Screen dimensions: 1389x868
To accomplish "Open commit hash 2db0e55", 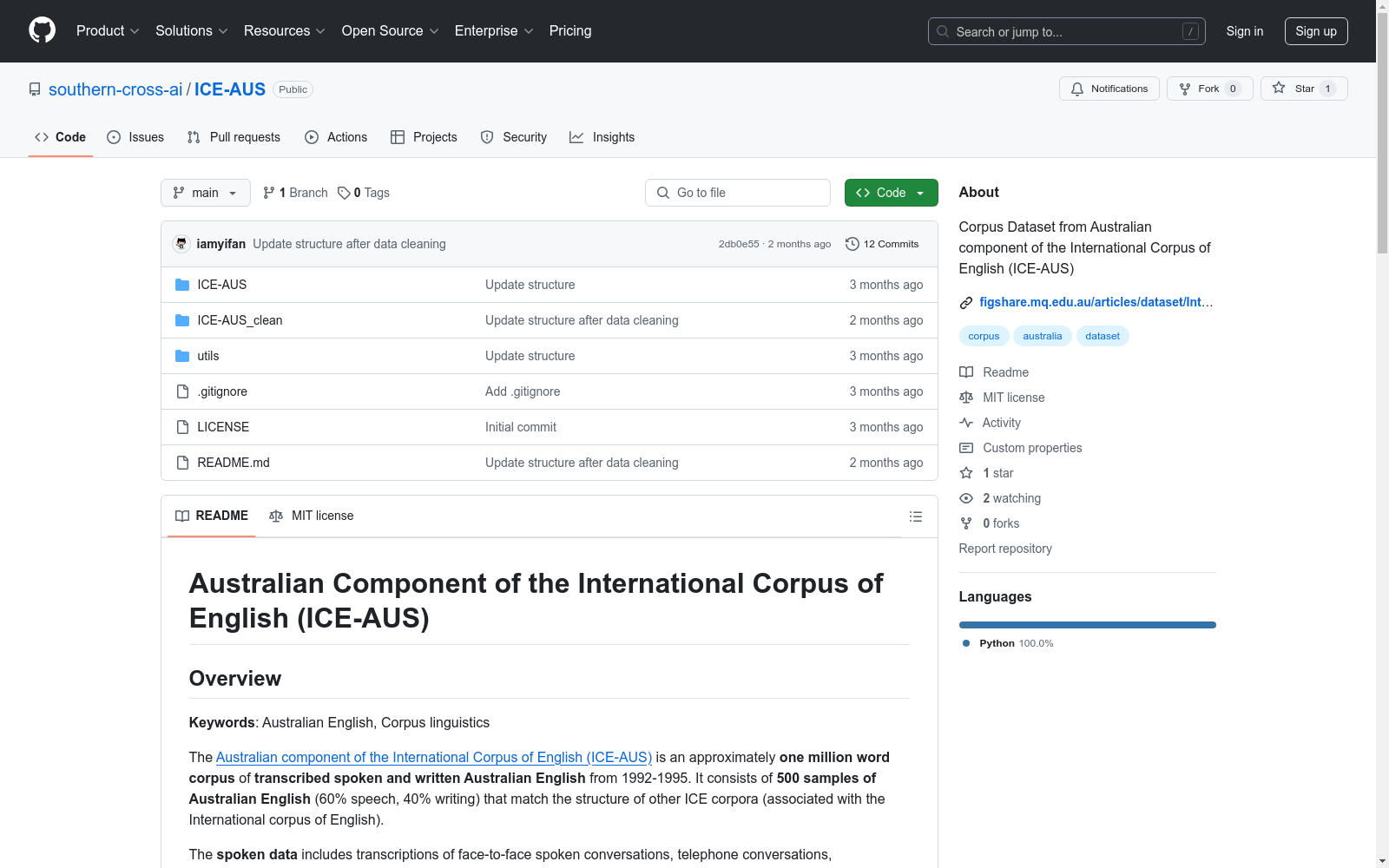I will [x=739, y=244].
